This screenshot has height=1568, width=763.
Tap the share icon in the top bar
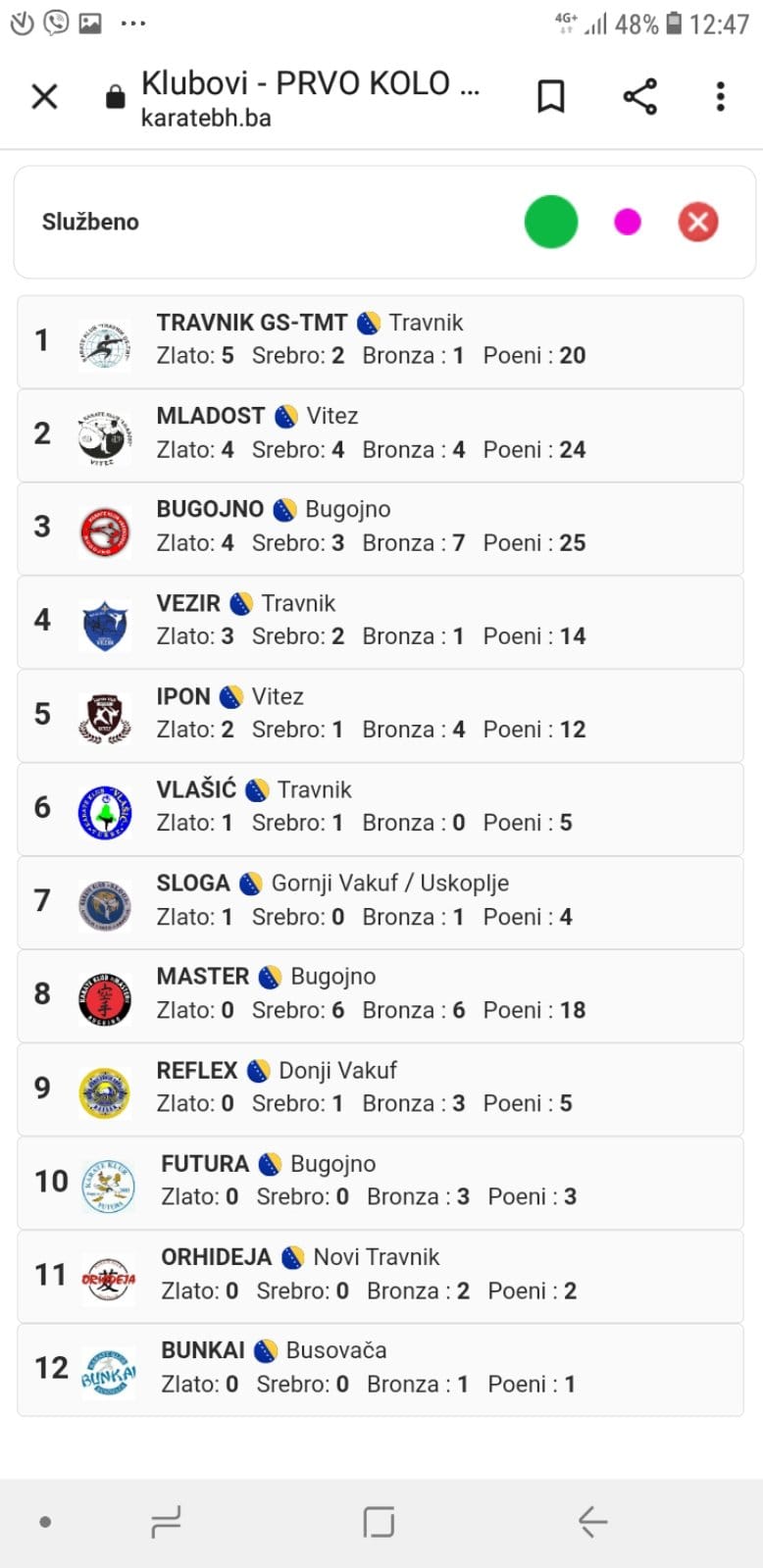[639, 96]
